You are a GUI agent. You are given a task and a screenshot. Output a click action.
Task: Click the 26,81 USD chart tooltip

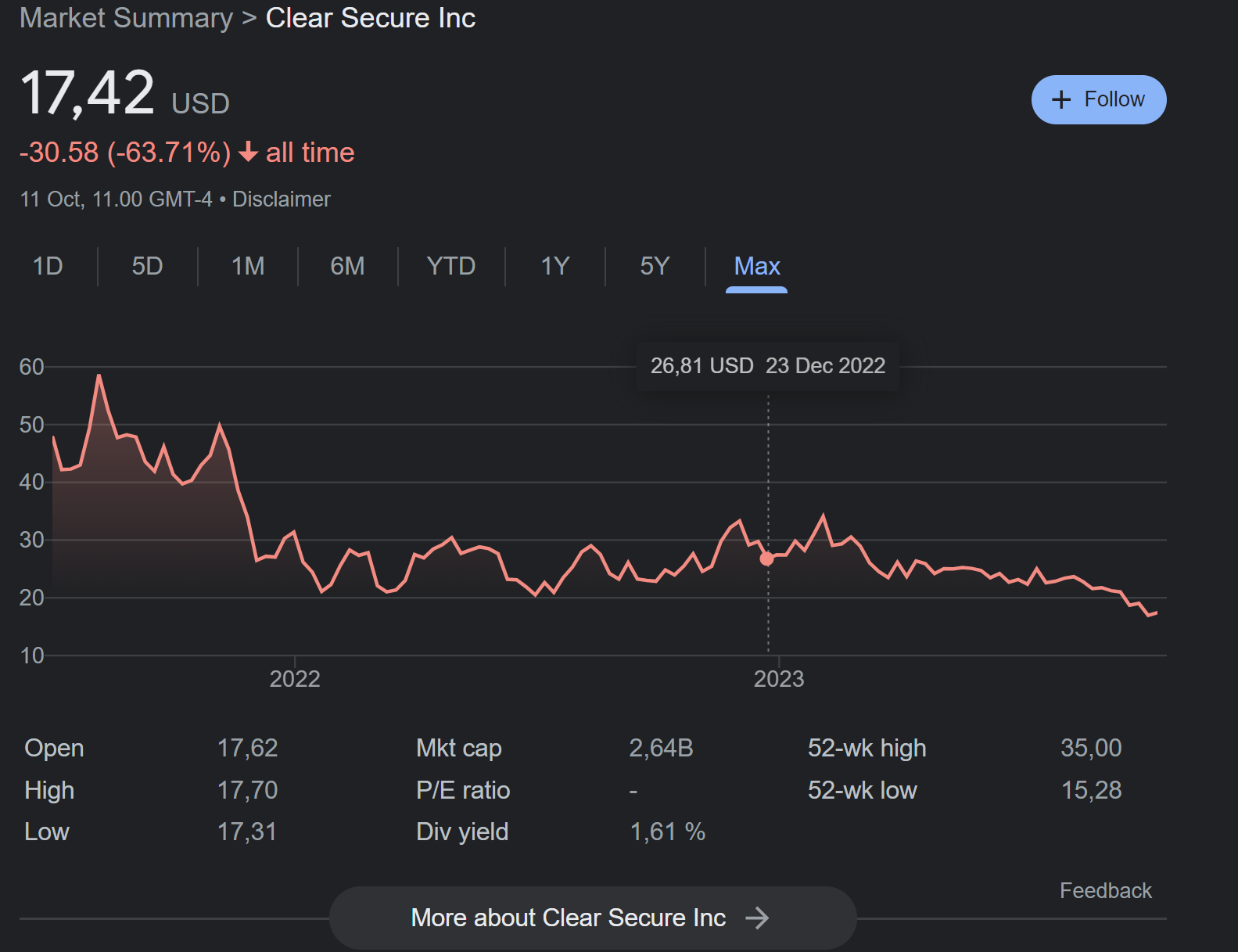coord(768,365)
